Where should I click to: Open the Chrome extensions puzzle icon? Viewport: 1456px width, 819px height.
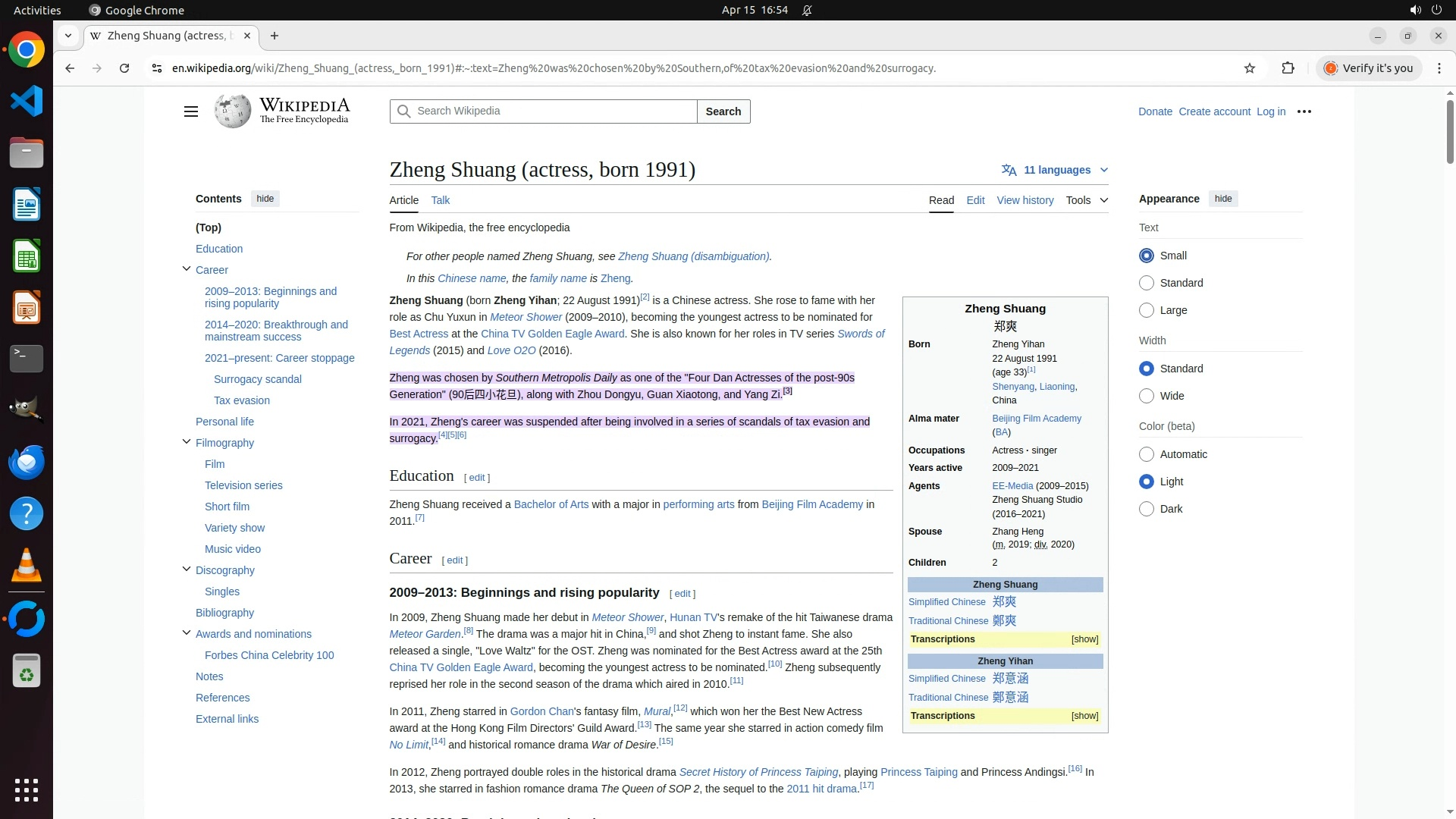pos(1288,68)
